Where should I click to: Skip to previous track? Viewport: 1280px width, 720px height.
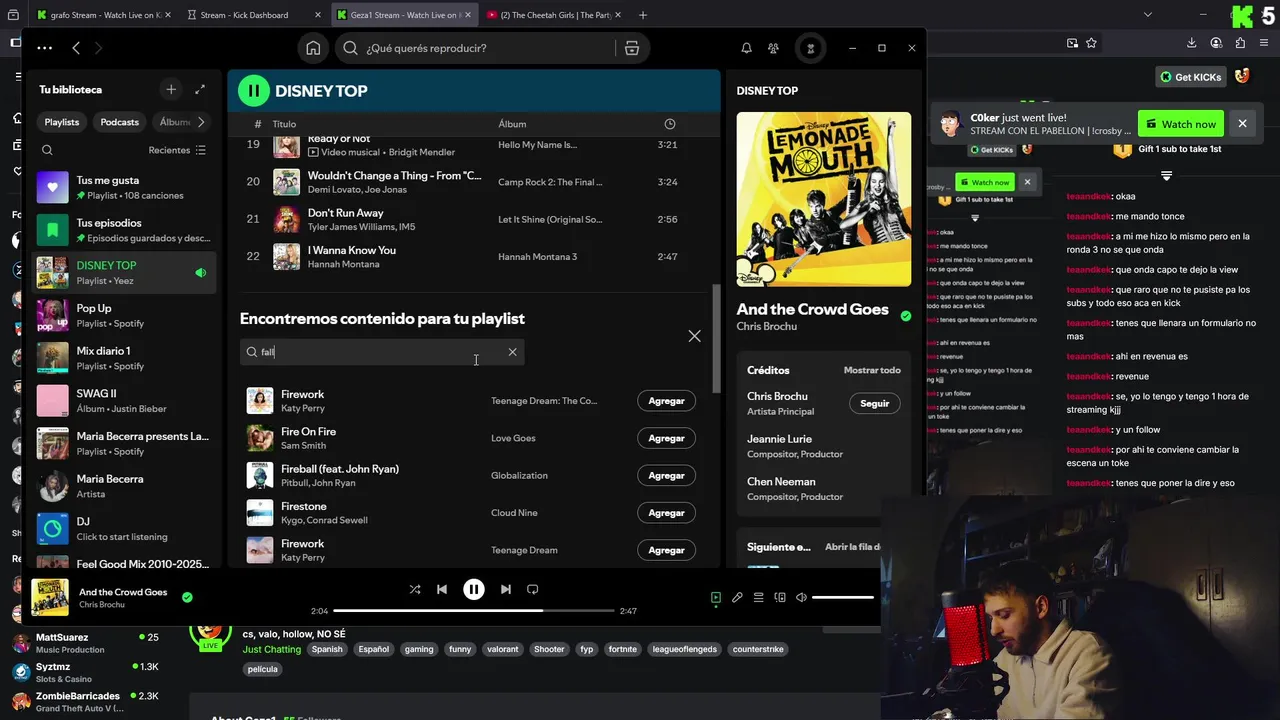[x=442, y=590]
